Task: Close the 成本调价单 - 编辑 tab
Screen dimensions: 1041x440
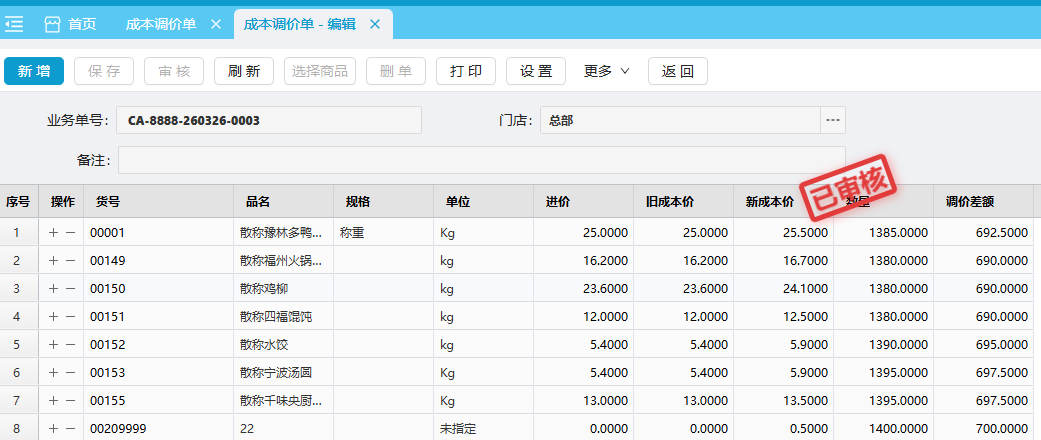Action: [375, 24]
